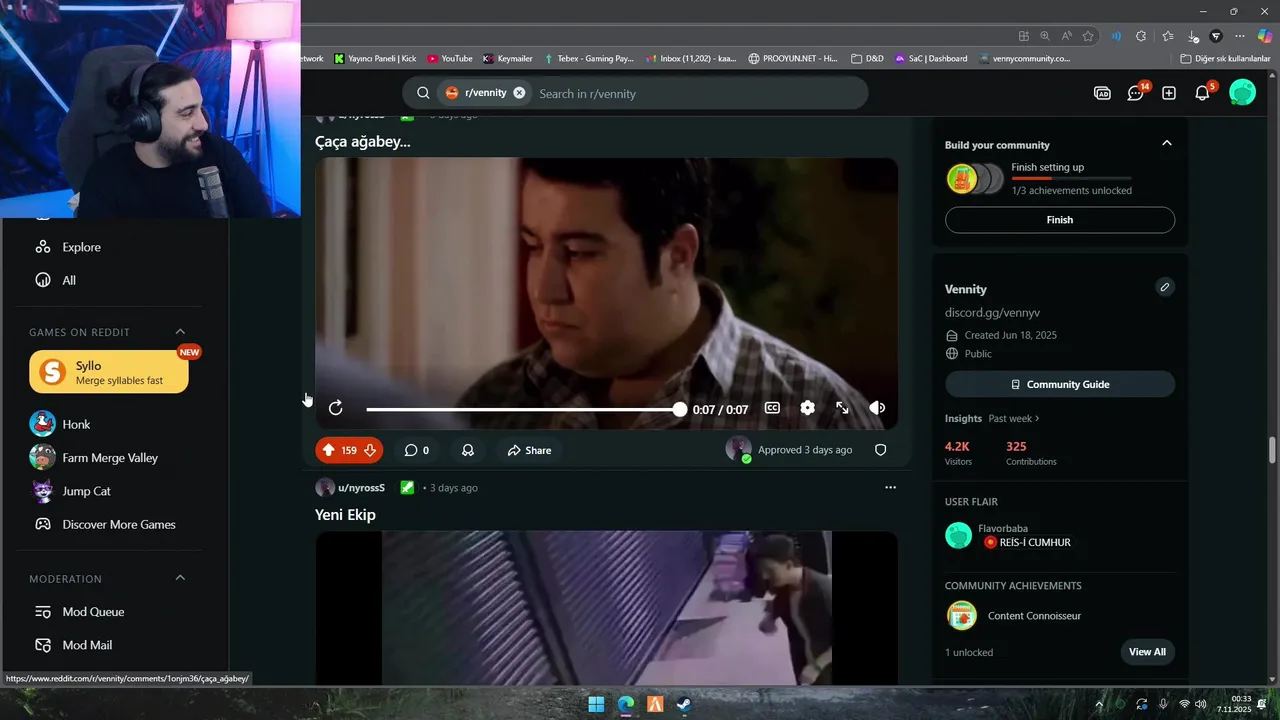Open the Keymailer bookmark
The width and height of the screenshot is (1280, 720).
coord(507,59)
